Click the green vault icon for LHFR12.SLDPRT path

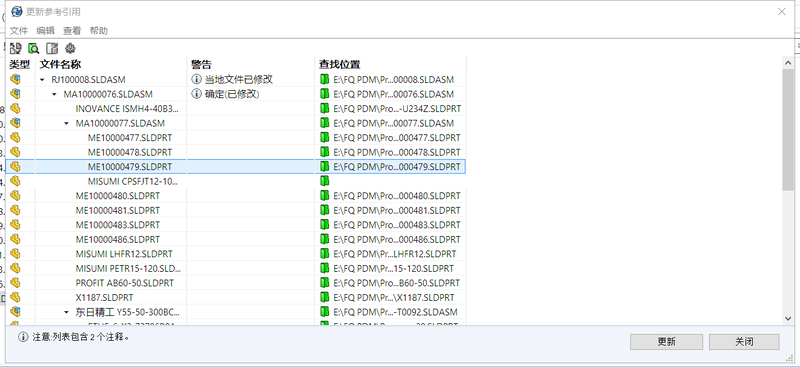click(x=324, y=254)
